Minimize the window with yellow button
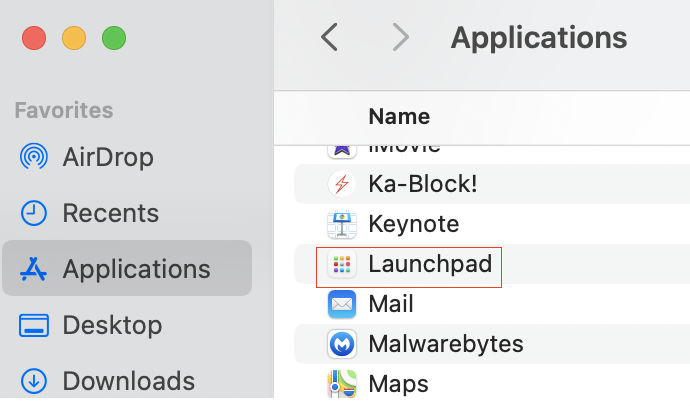 coord(74,38)
